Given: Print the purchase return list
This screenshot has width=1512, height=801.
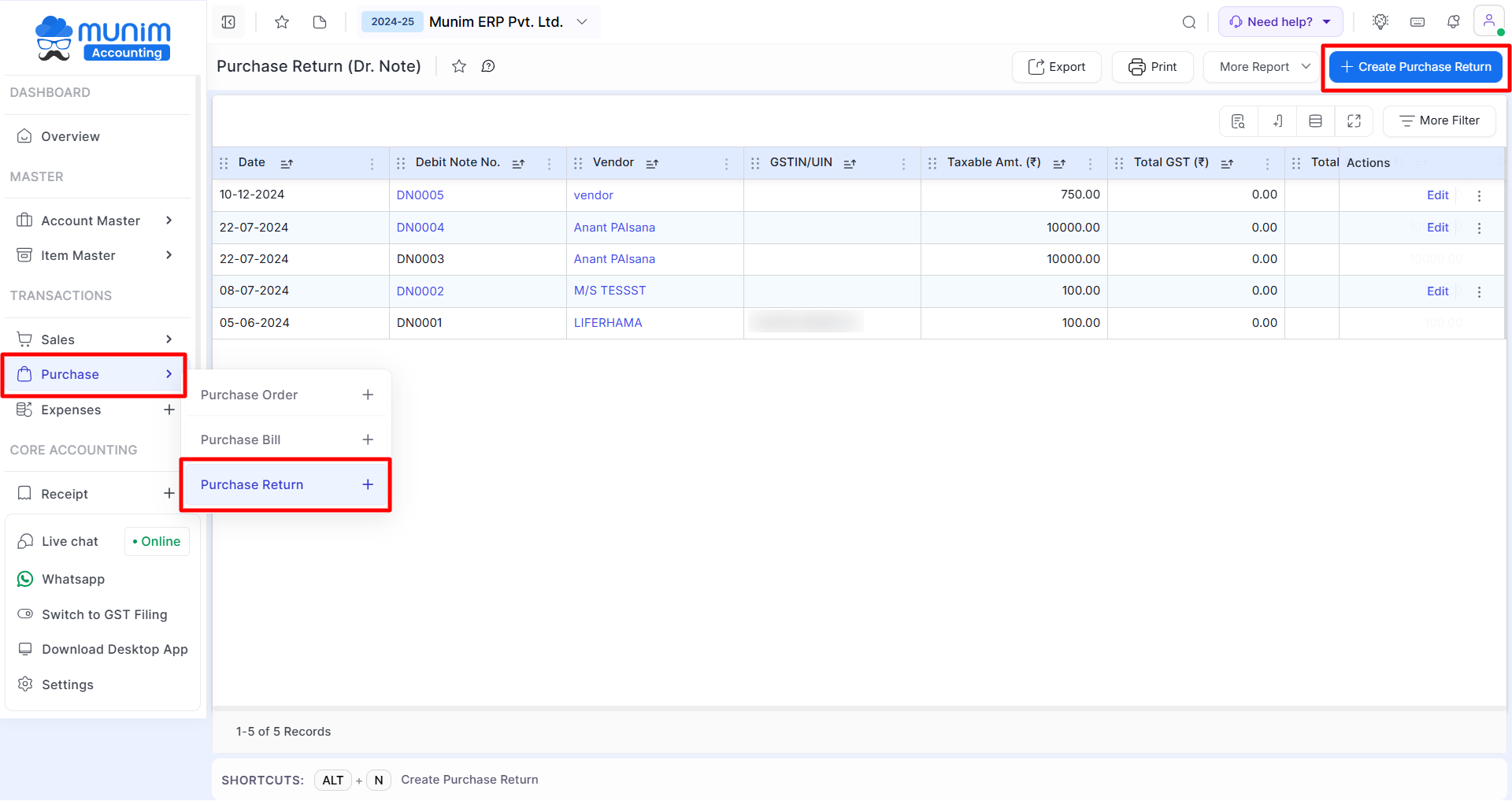Looking at the screenshot, I should (1153, 67).
